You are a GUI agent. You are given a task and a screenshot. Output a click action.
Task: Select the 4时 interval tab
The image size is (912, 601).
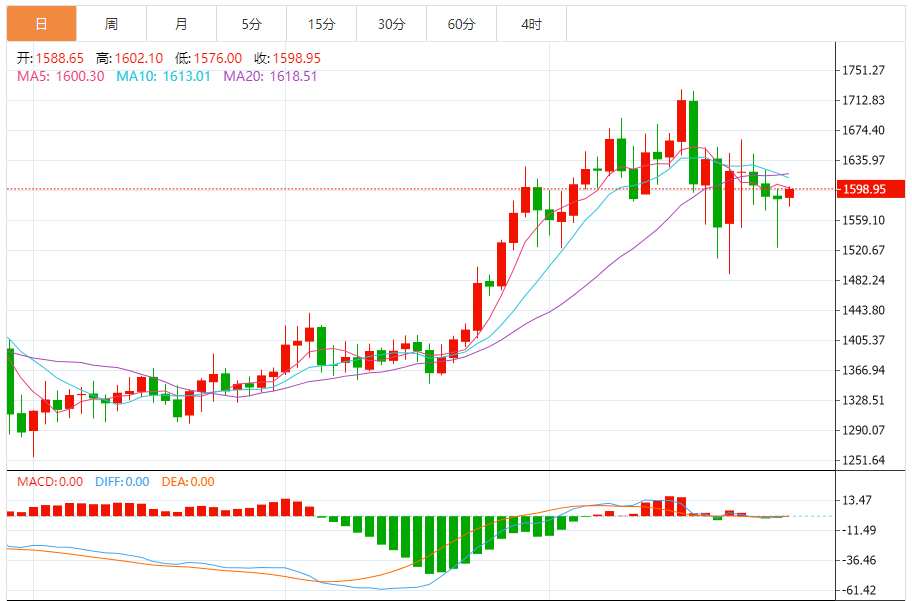click(x=532, y=21)
